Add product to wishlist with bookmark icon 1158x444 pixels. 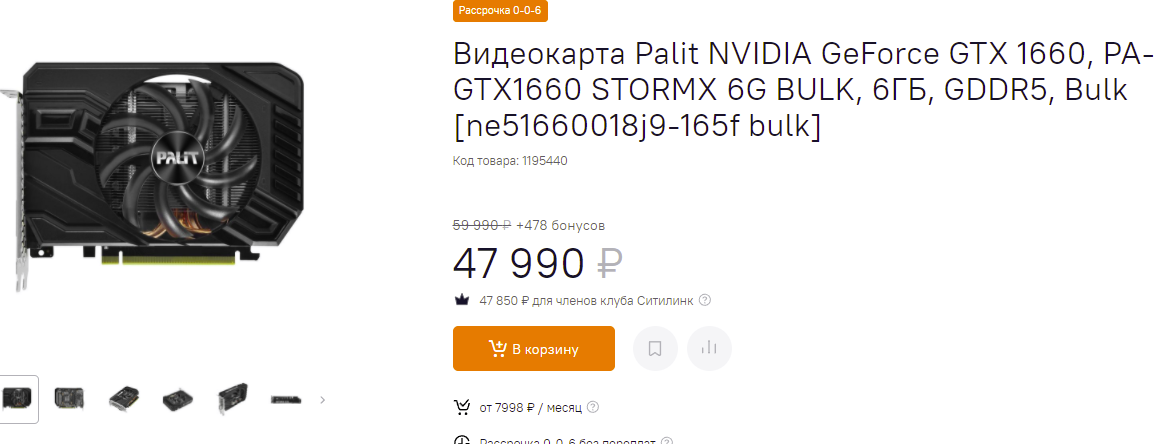point(655,348)
